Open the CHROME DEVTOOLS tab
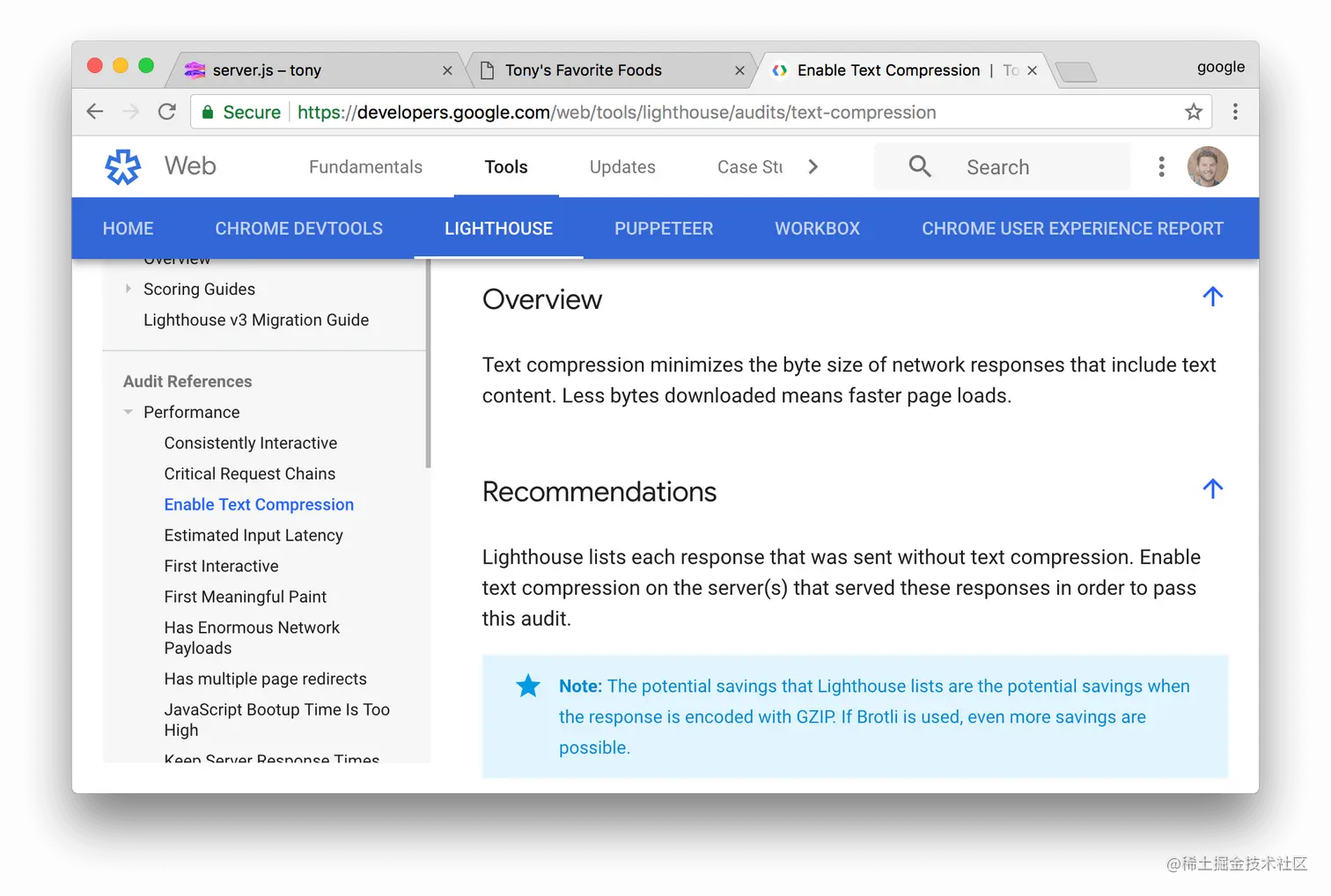Viewport: 1331px width, 896px height. click(x=298, y=229)
